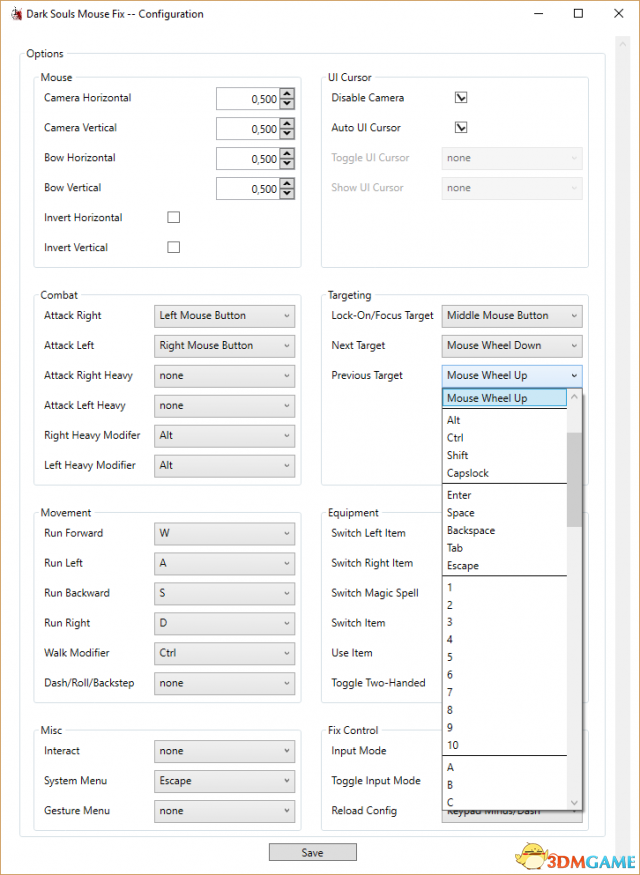Increase Bow Horizontal spinner value
The width and height of the screenshot is (640, 875).
click(287, 154)
